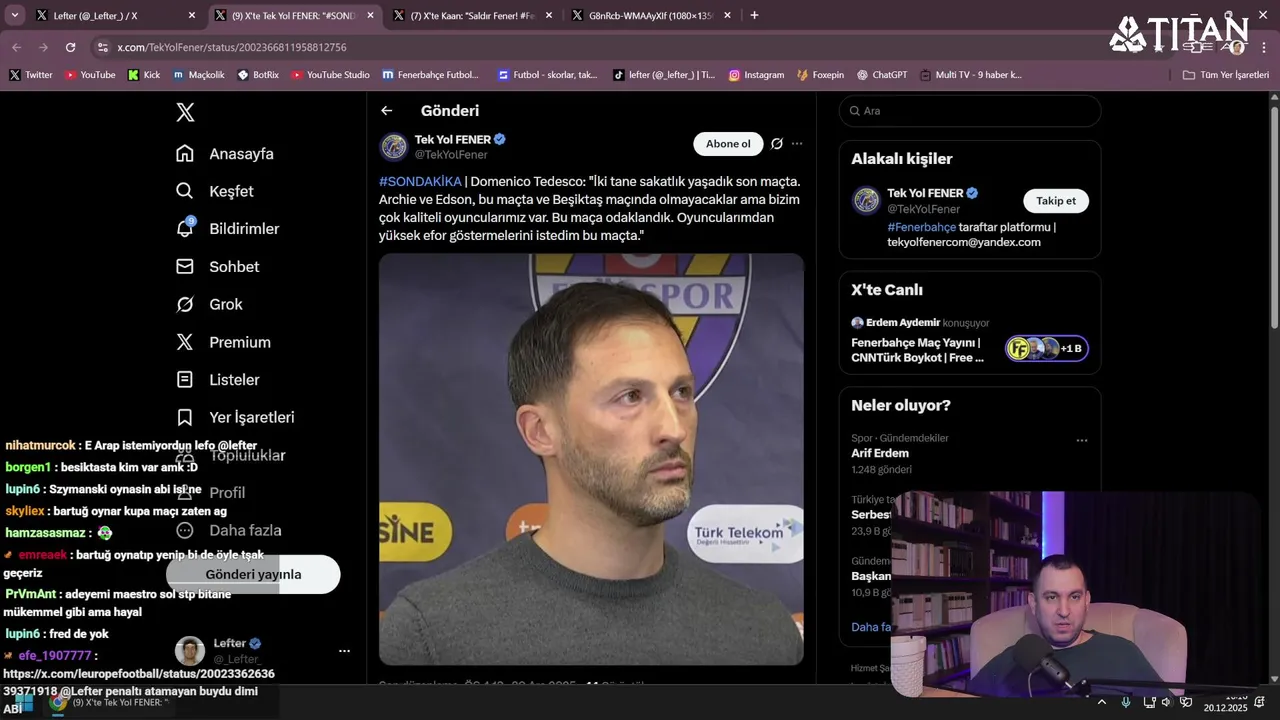This screenshot has height=720, width=1280.
Task: Open Grok from the sidebar
Action: tap(209, 304)
